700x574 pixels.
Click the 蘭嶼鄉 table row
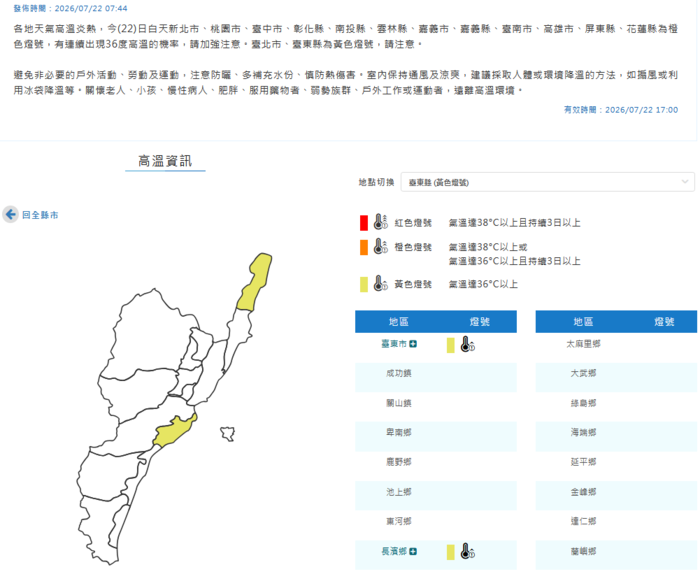(616, 555)
